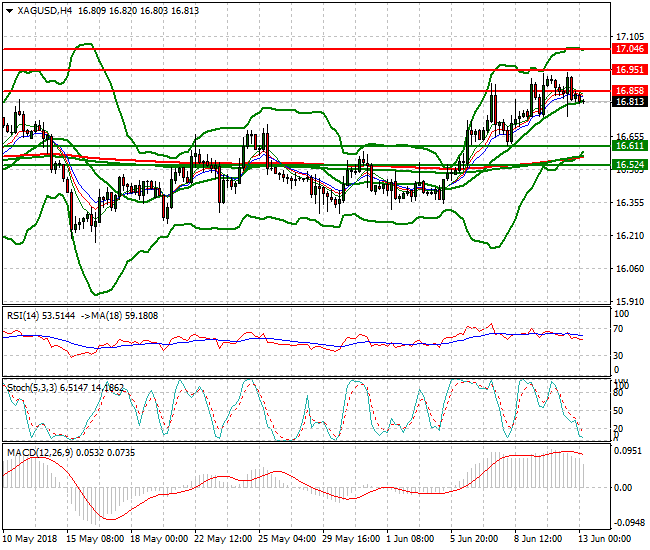
Task: Click the 29 May 16:00 time label
Action: click(x=351, y=539)
